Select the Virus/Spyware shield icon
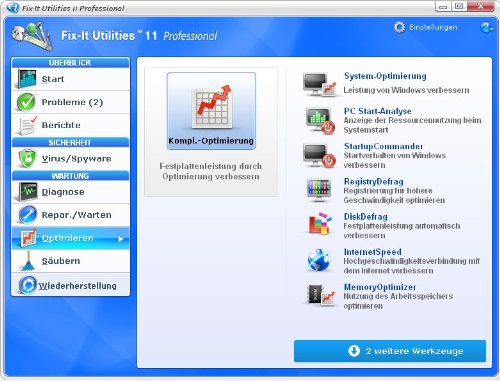 click(27, 158)
